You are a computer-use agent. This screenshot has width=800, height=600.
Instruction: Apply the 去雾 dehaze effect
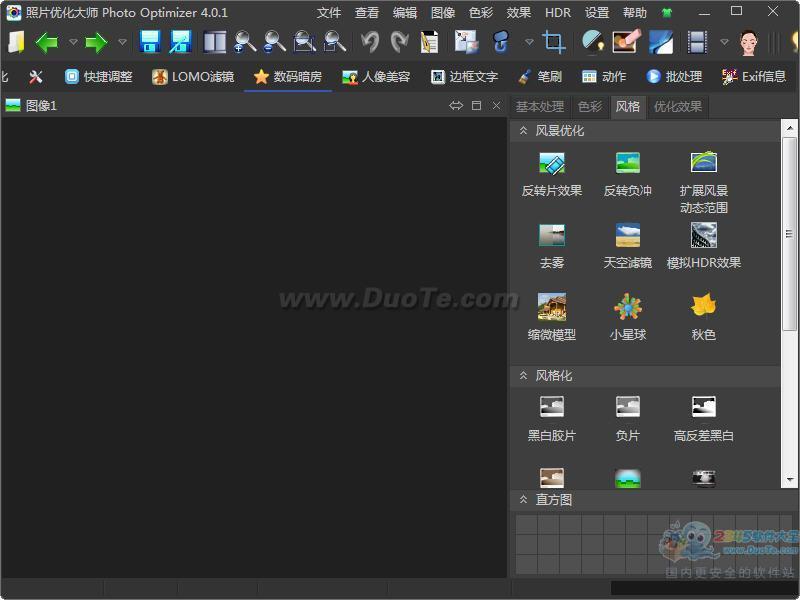click(552, 247)
